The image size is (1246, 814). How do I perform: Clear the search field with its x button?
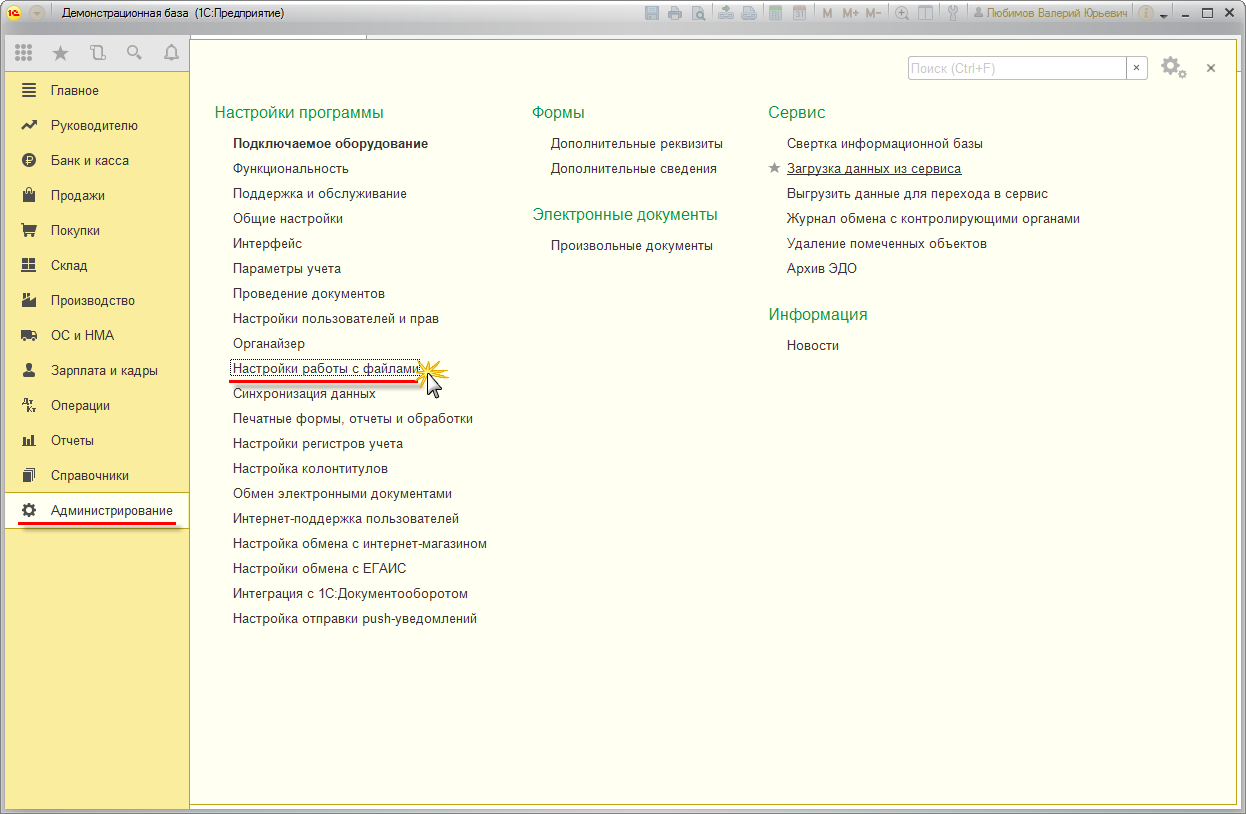pyautogui.click(x=1137, y=68)
